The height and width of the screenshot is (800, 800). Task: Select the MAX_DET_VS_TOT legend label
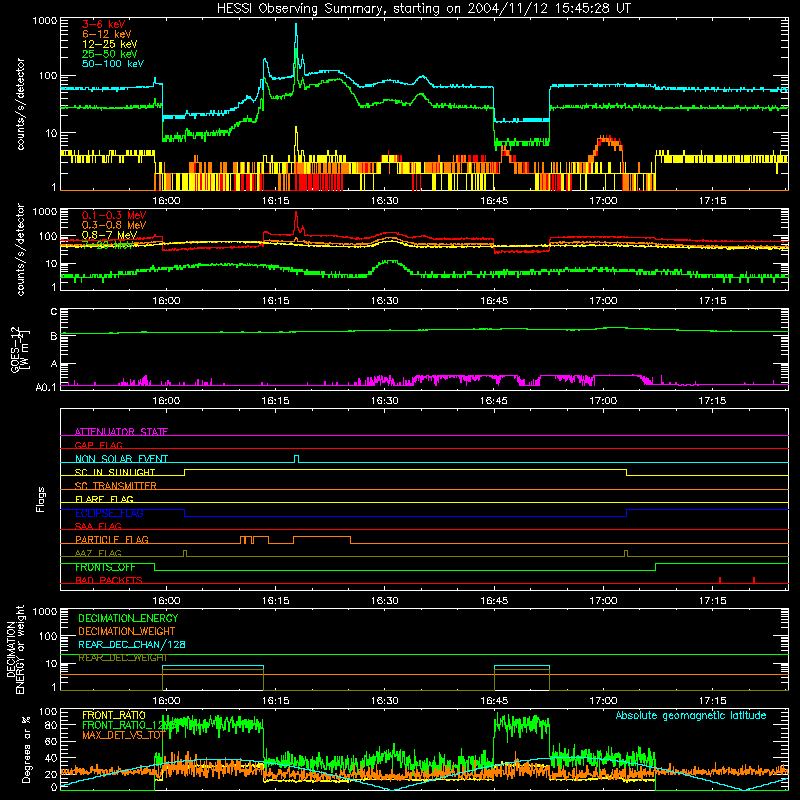(x=123, y=735)
